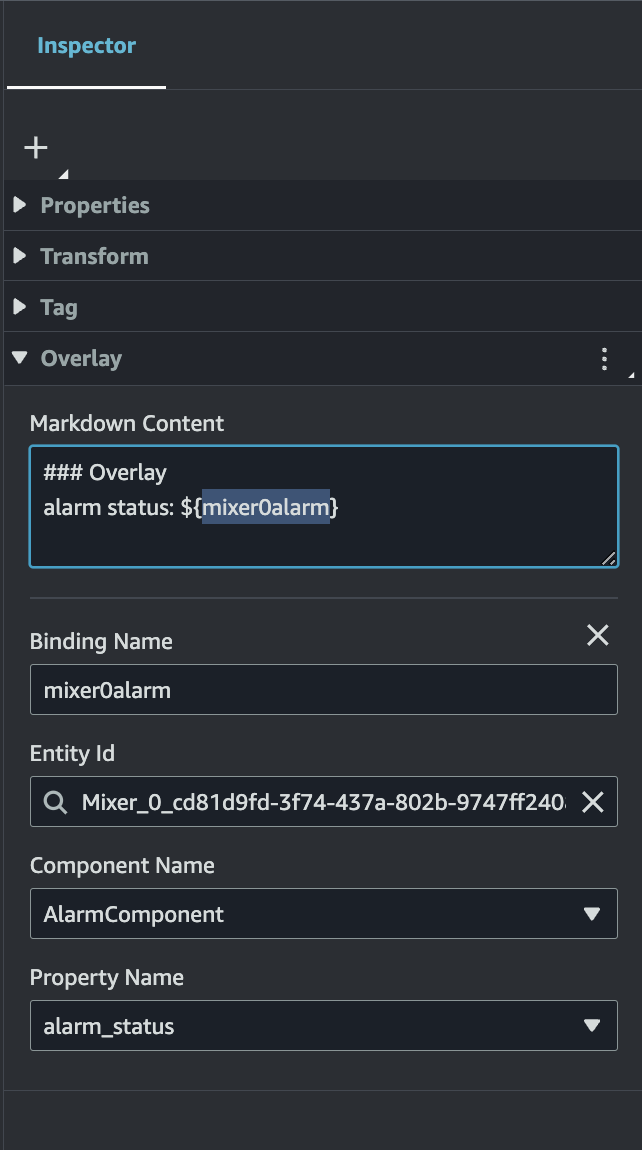Remove the Binding Name with the X icon
This screenshot has width=642, height=1150.
tap(597, 635)
